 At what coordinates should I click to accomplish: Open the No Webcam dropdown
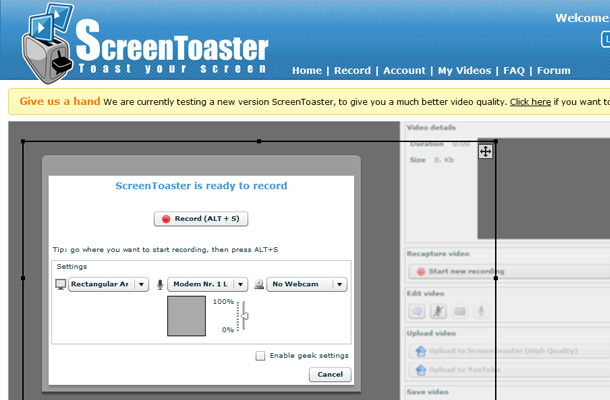coord(307,284)
